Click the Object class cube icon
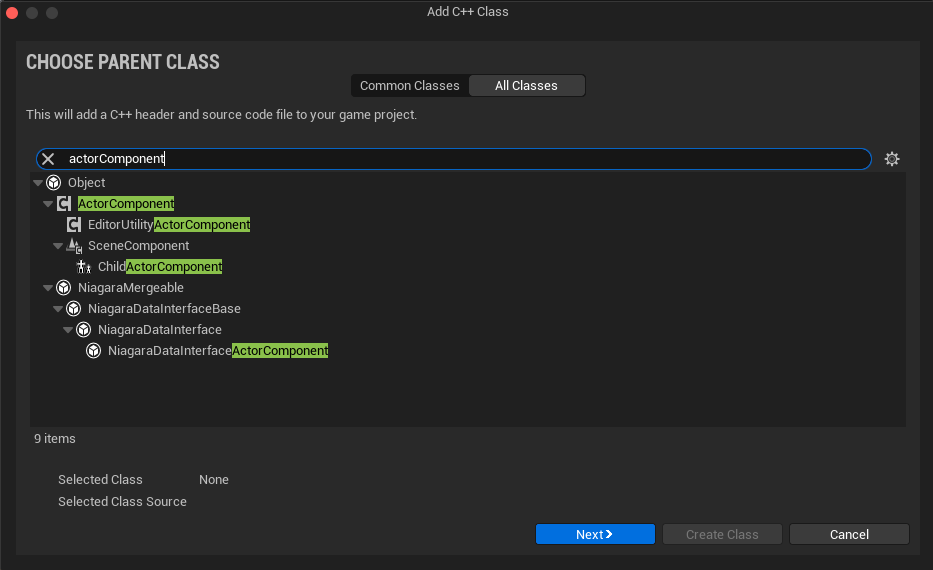 pyautogui.click(x=54, y=183)
